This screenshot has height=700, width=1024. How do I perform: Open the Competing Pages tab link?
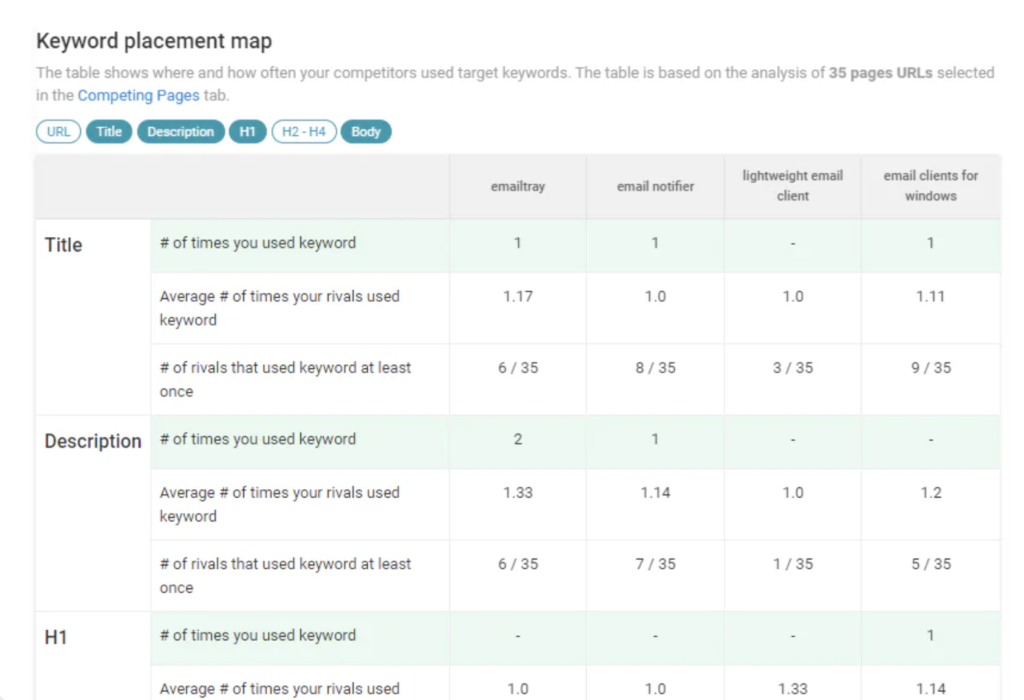click(x=138, y=95)
